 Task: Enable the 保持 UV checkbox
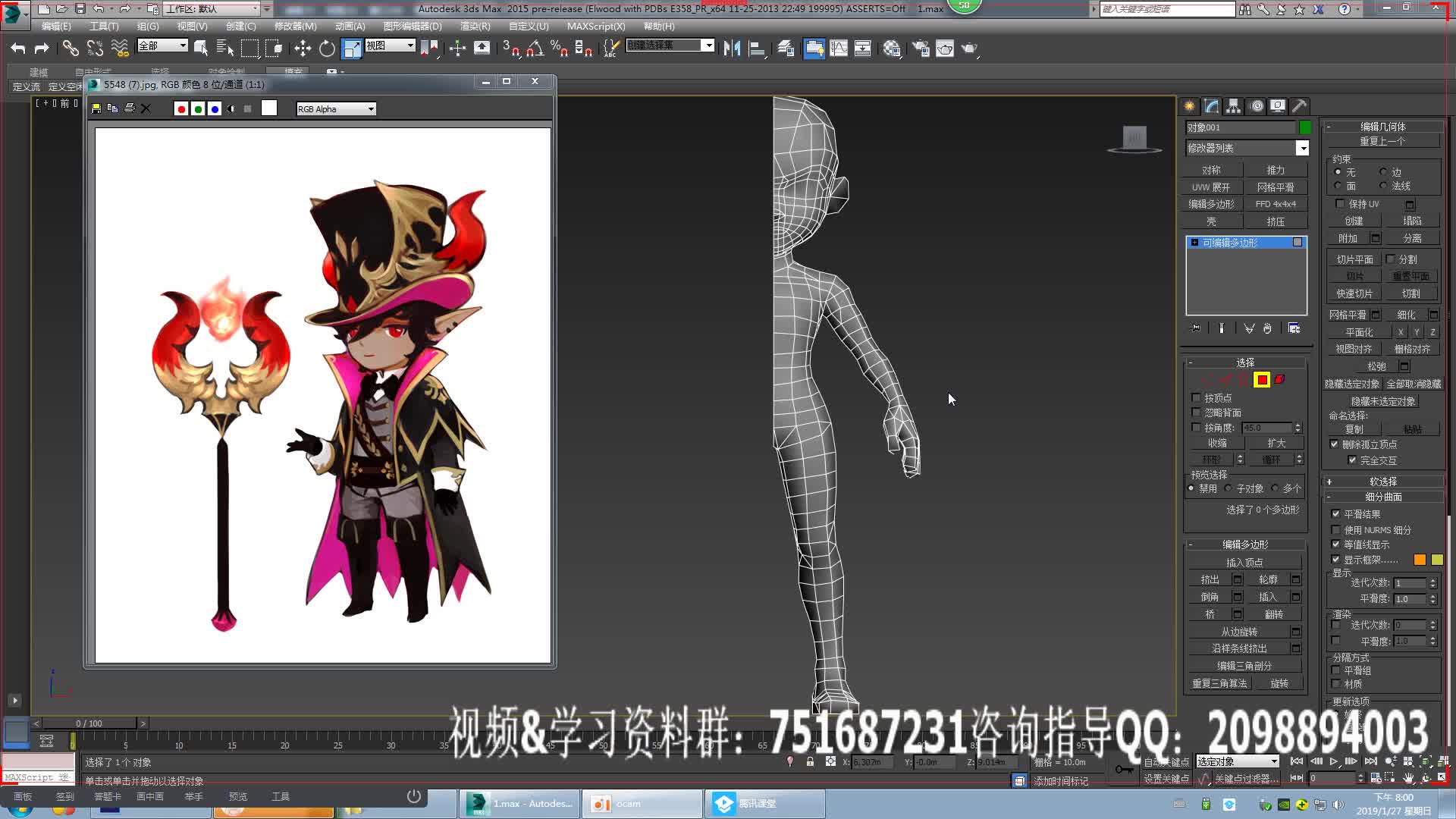point(1340,203)
